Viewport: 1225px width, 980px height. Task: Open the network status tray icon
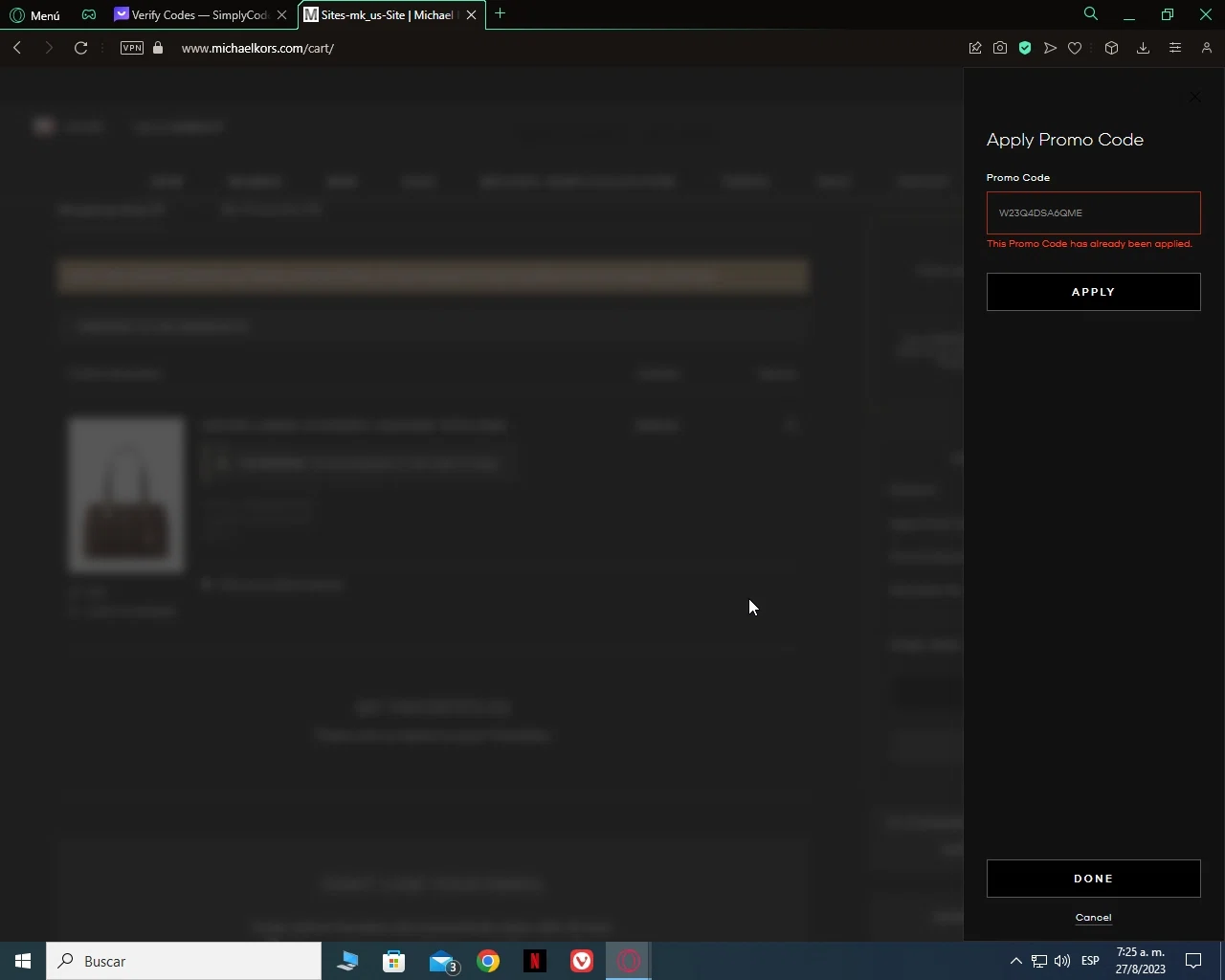(1039, 961)
